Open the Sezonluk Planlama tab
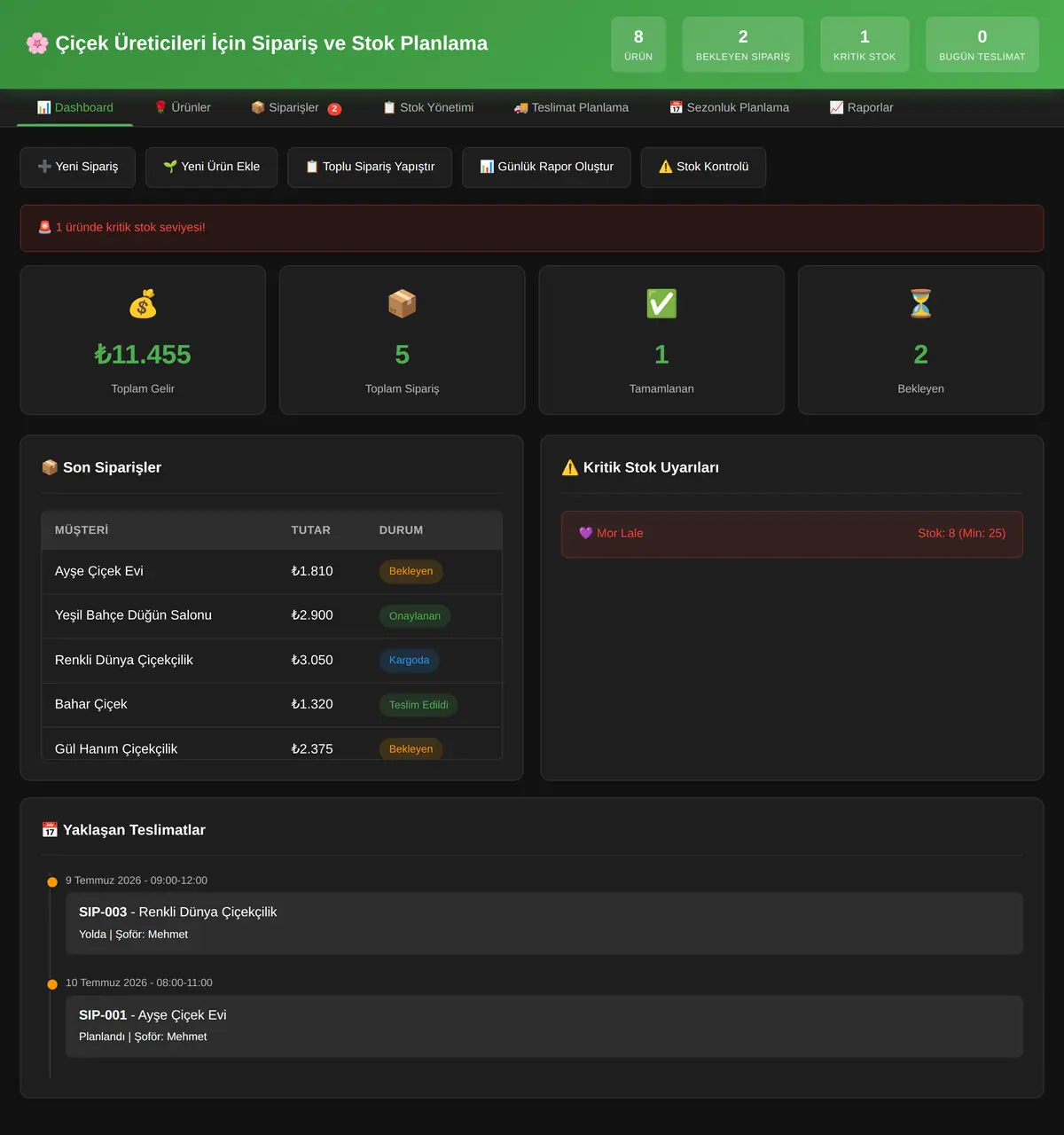The height and width of the screenshot is (1135, 1064). [x=730, y=107]
